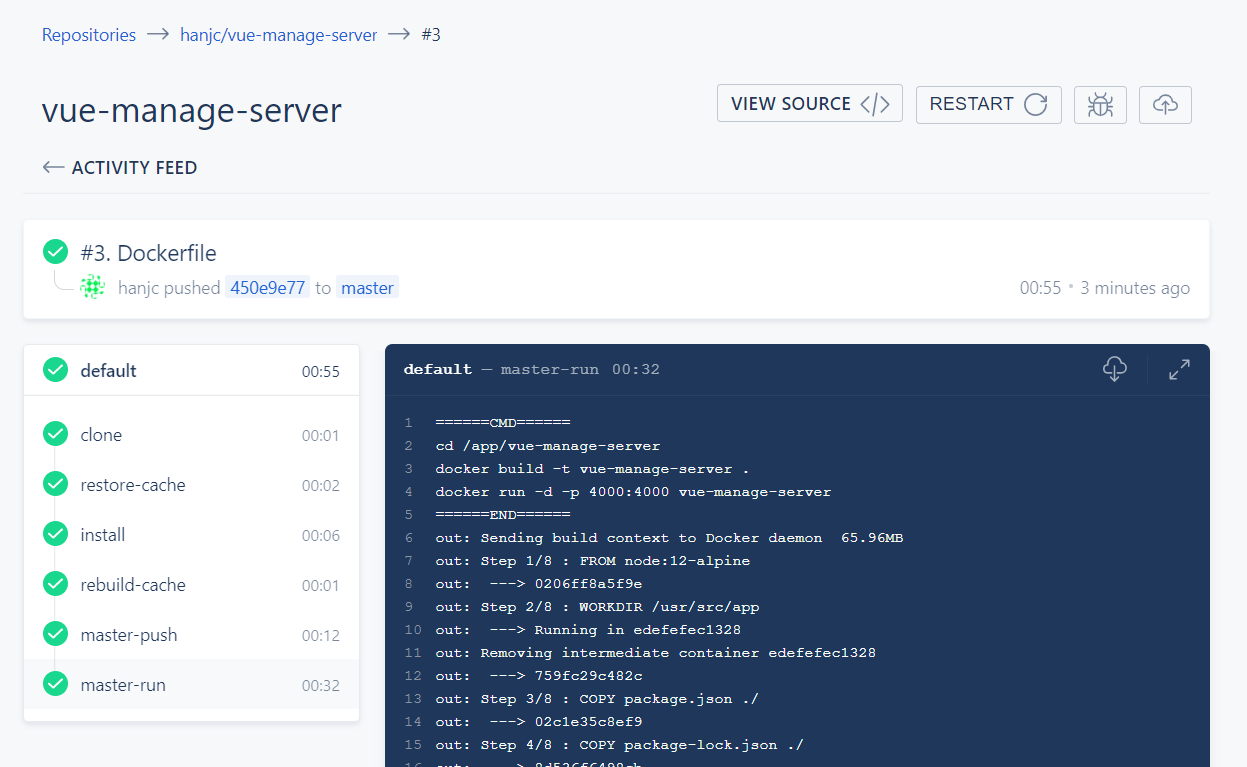The image size is (1247, 767).
Task: Click the green check icon next to rebuild-cache
Action: coord(55,584)
